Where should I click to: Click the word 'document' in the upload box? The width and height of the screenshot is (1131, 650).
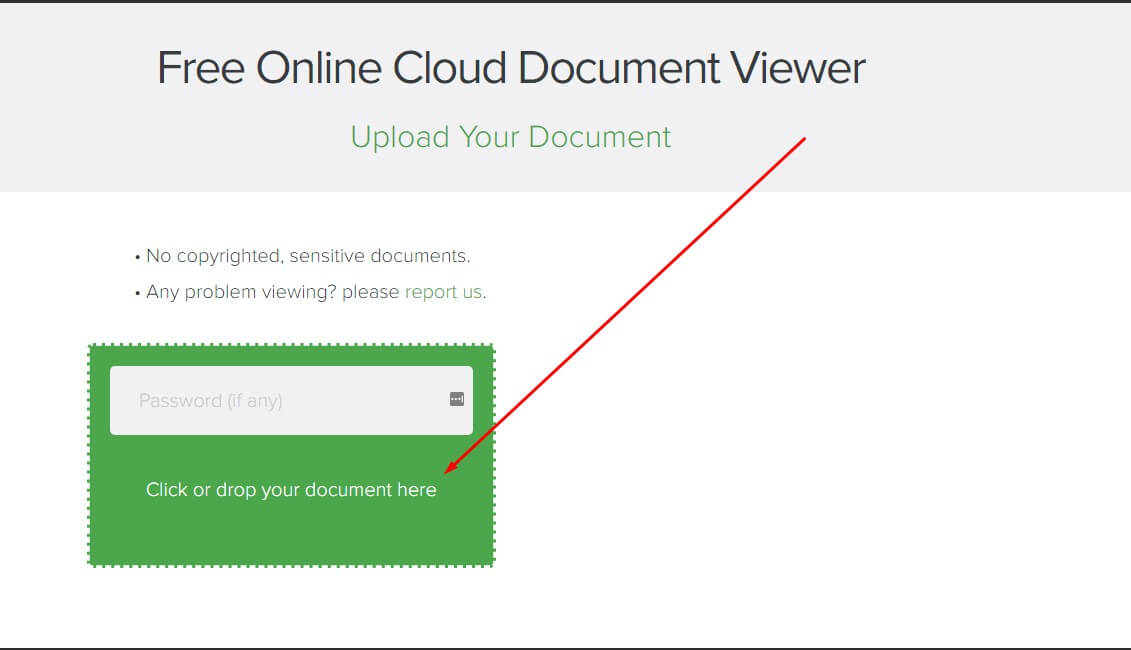(347, 490)
